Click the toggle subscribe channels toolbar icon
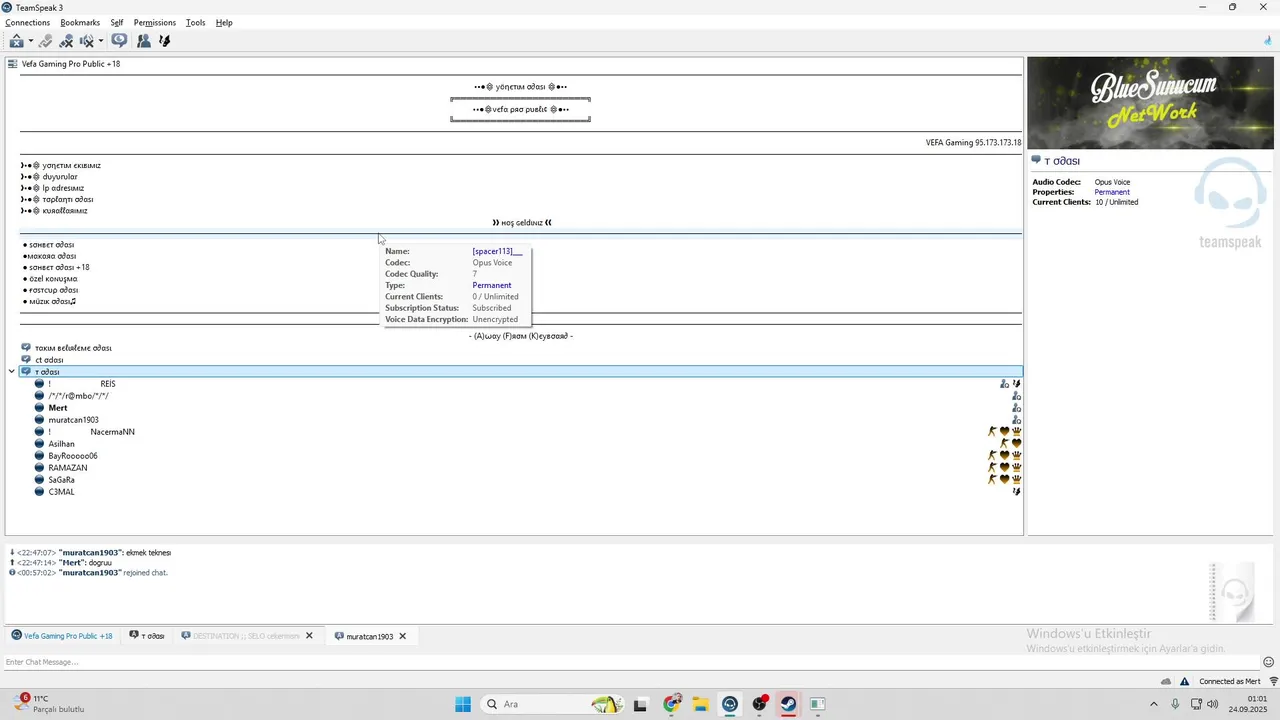The height and width of the screenshot is (720, 1280). click(x=119, y=41)
